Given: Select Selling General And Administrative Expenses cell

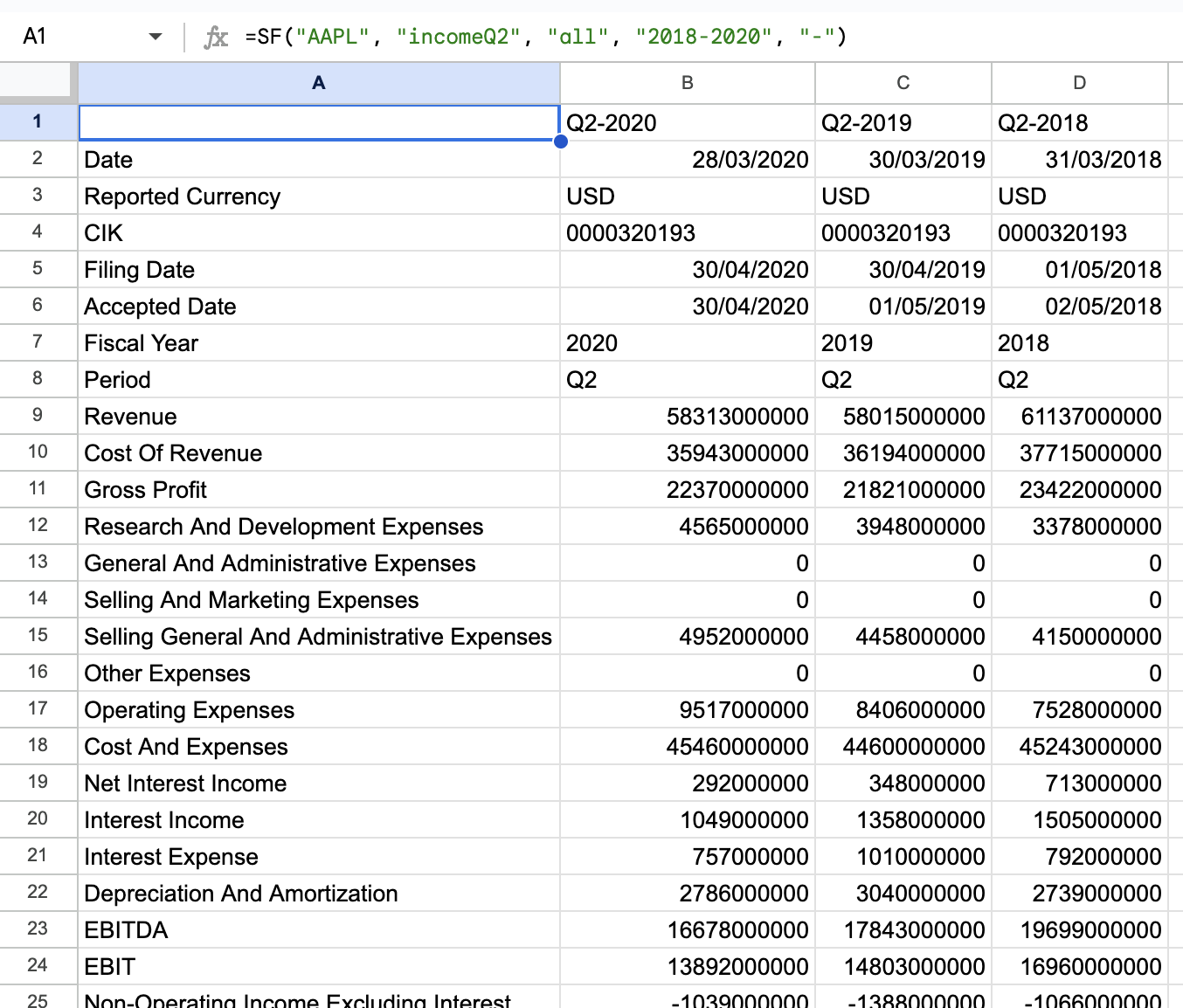Looking at the screenshot, I should coord(319,636).
